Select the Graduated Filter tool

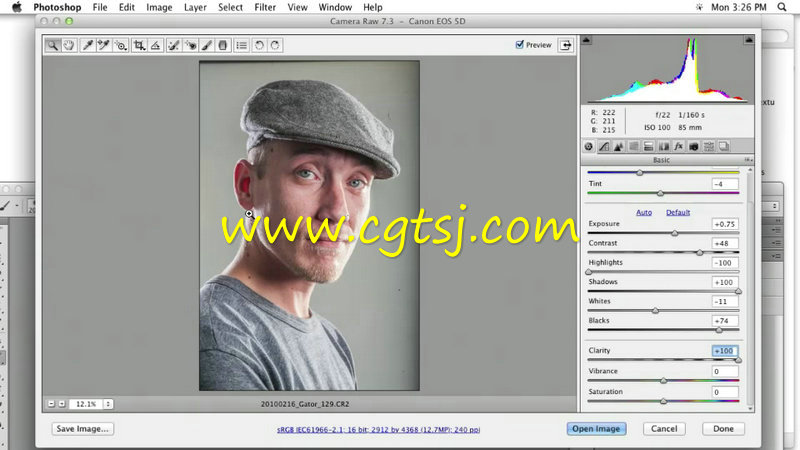tap(222, 45)
